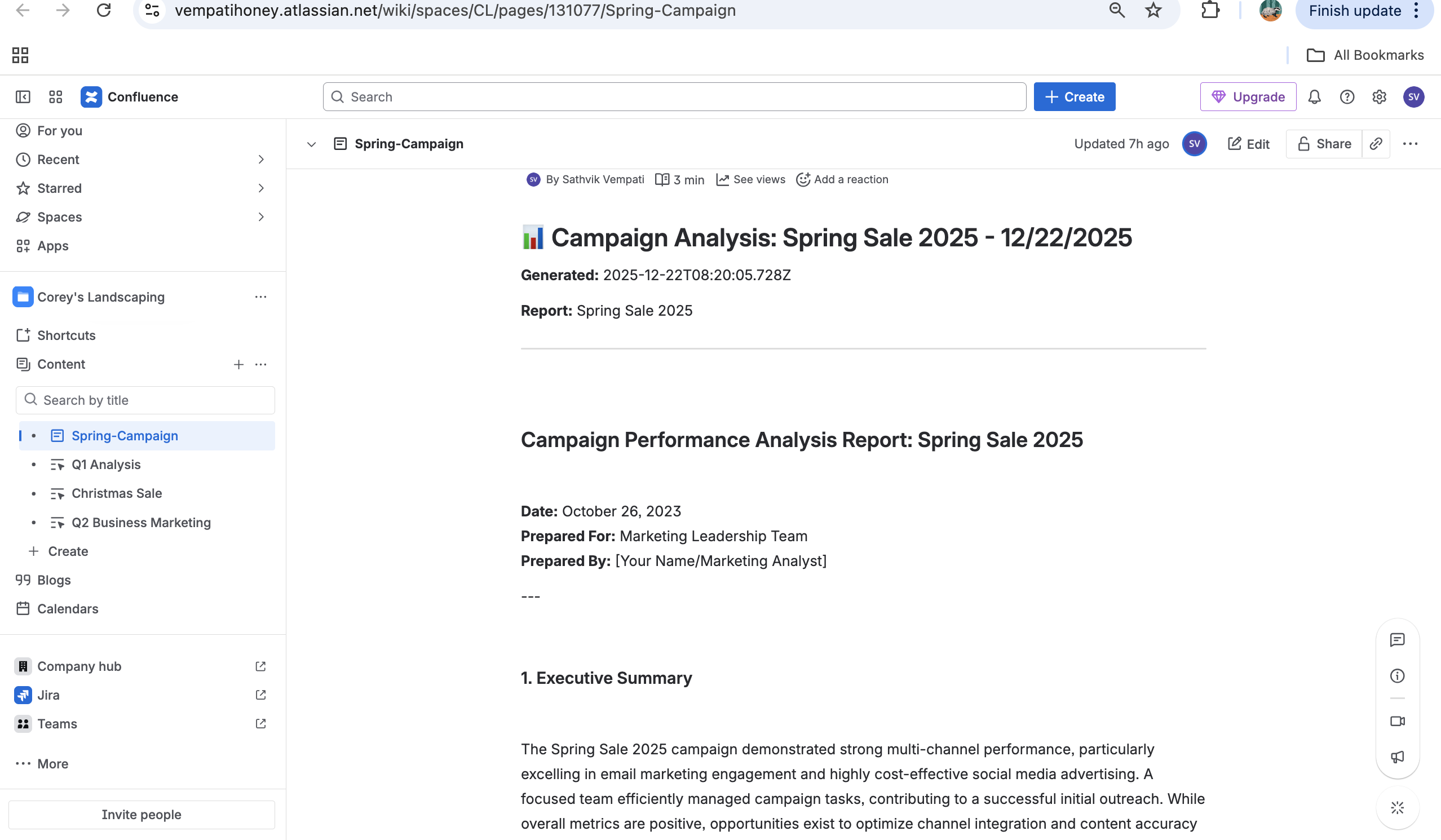The height and width of the screenshot is (840, 1441).
Task: Click the Edit page button
Action: click(1249, 144)
